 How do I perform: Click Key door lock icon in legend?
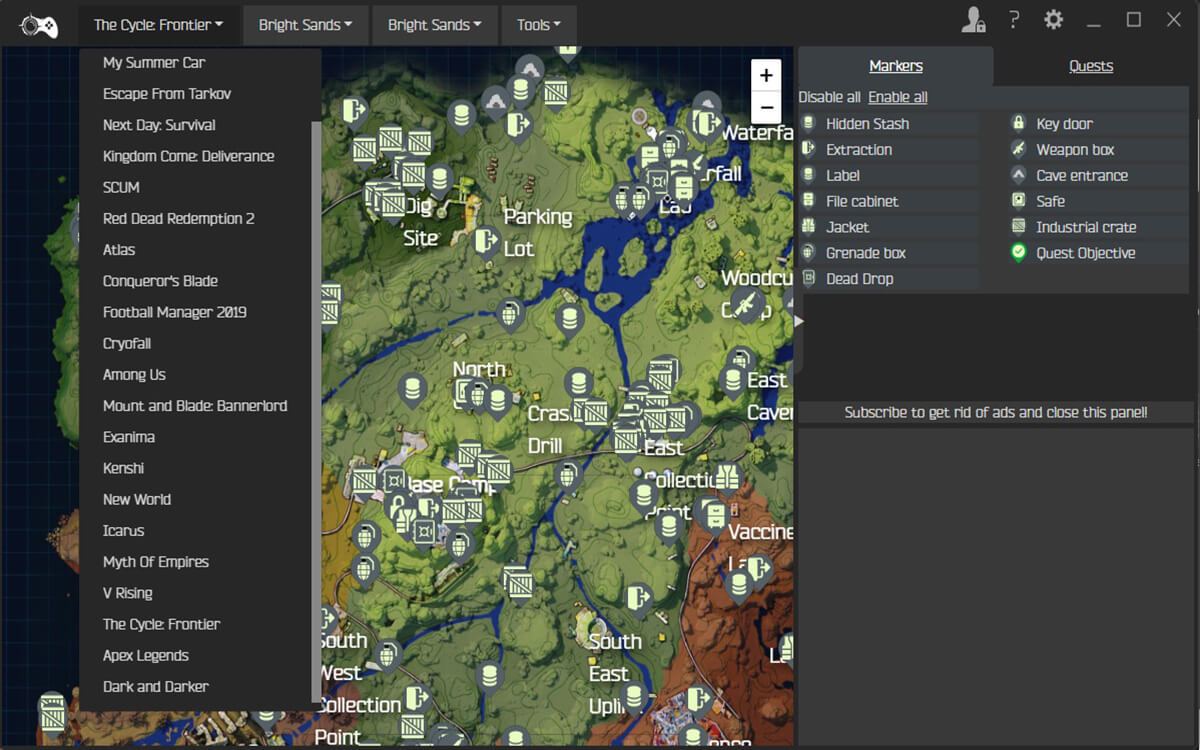[x=1018, y=124]
